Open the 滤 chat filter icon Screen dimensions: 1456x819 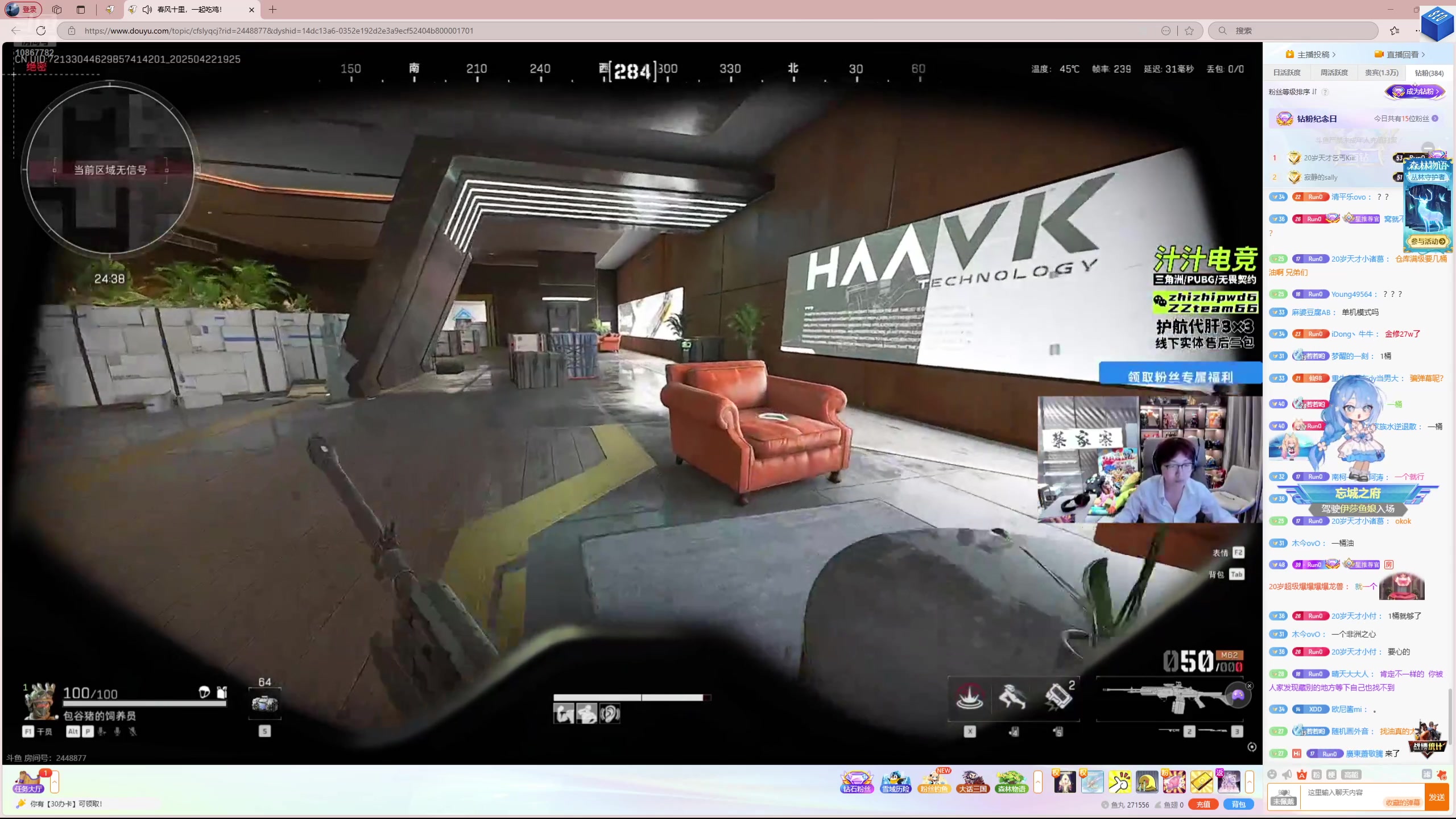pyautogui.click(x=1426, y=775)
